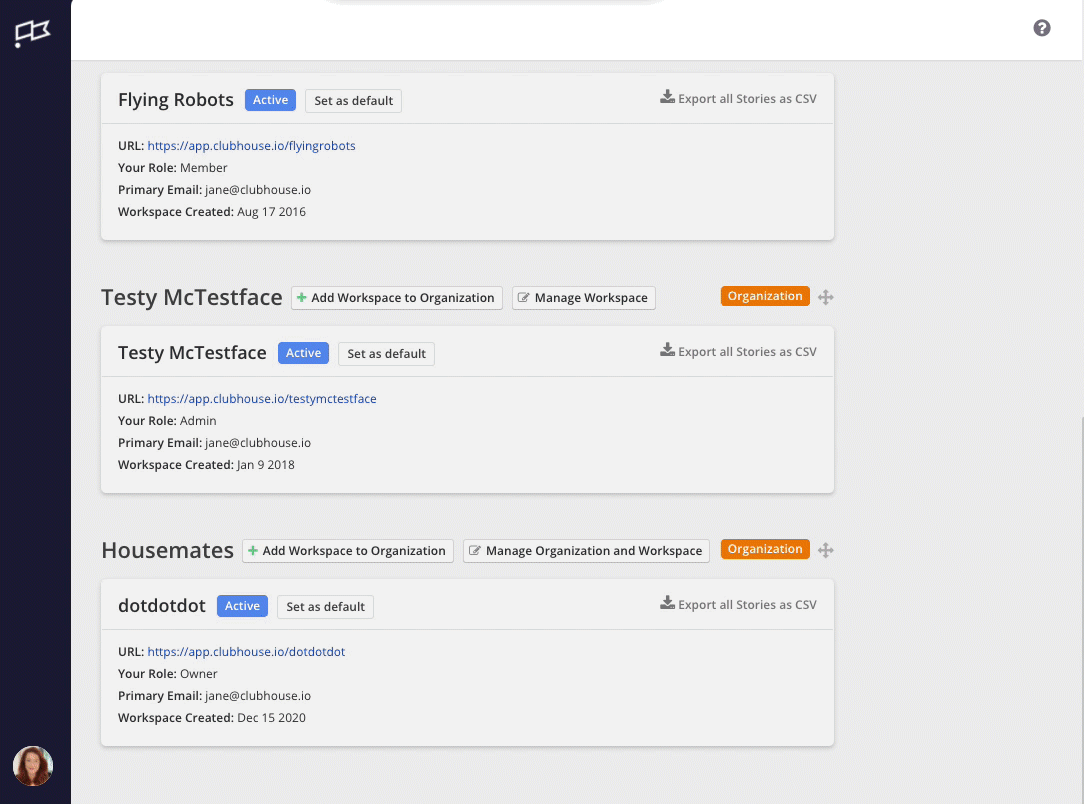Select 'Your Role: Admin' text

point(167,420)
